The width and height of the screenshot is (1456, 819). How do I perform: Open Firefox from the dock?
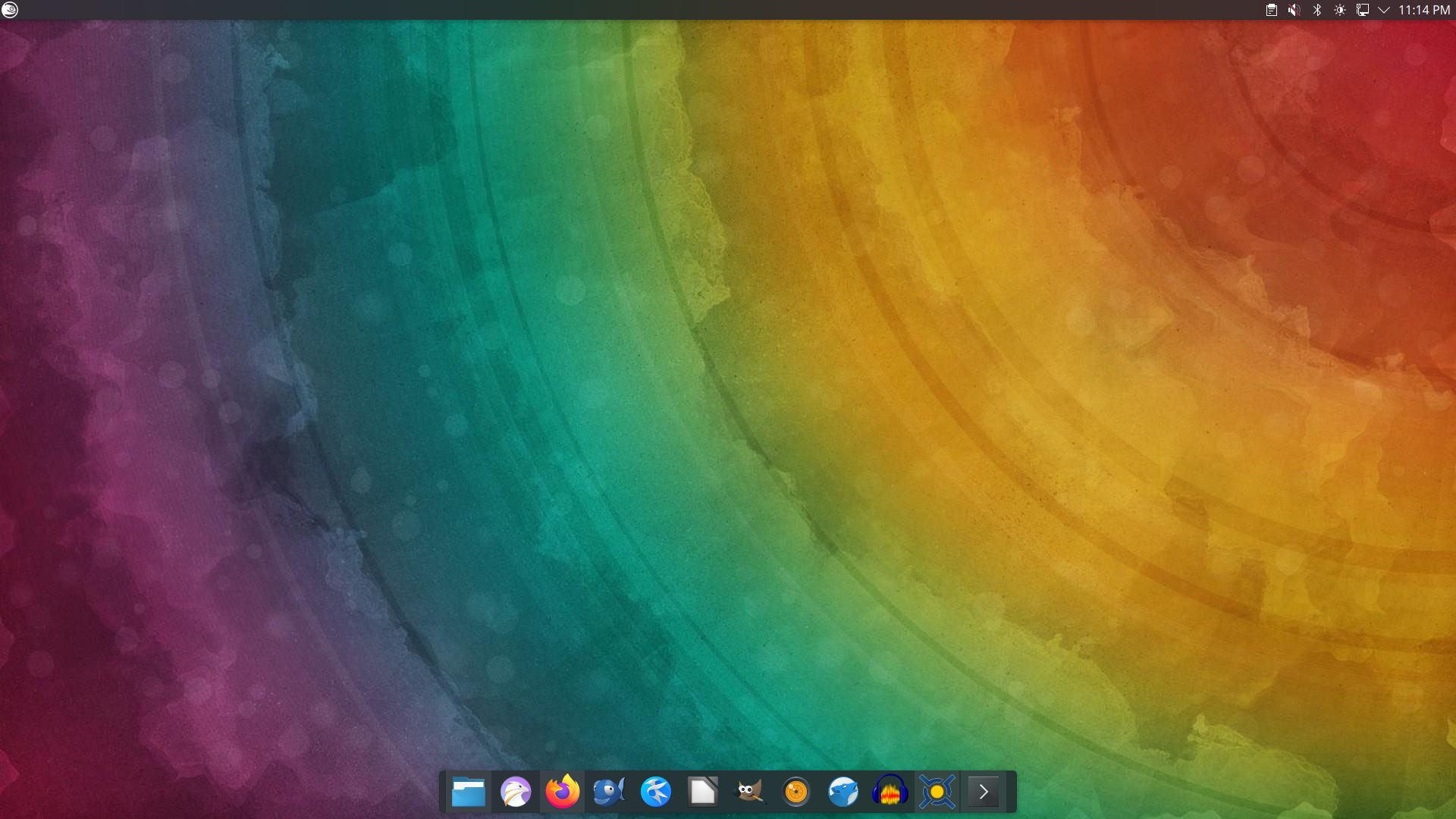562,792
